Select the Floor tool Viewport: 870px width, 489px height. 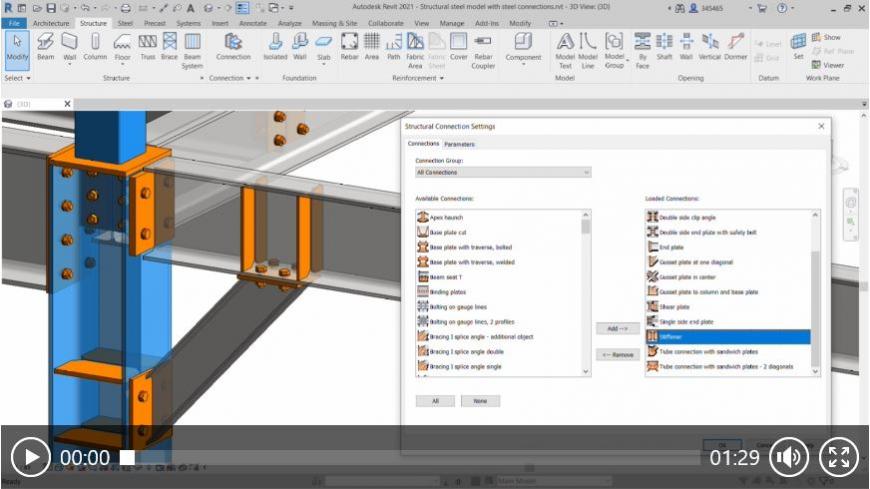click(122, 47)
